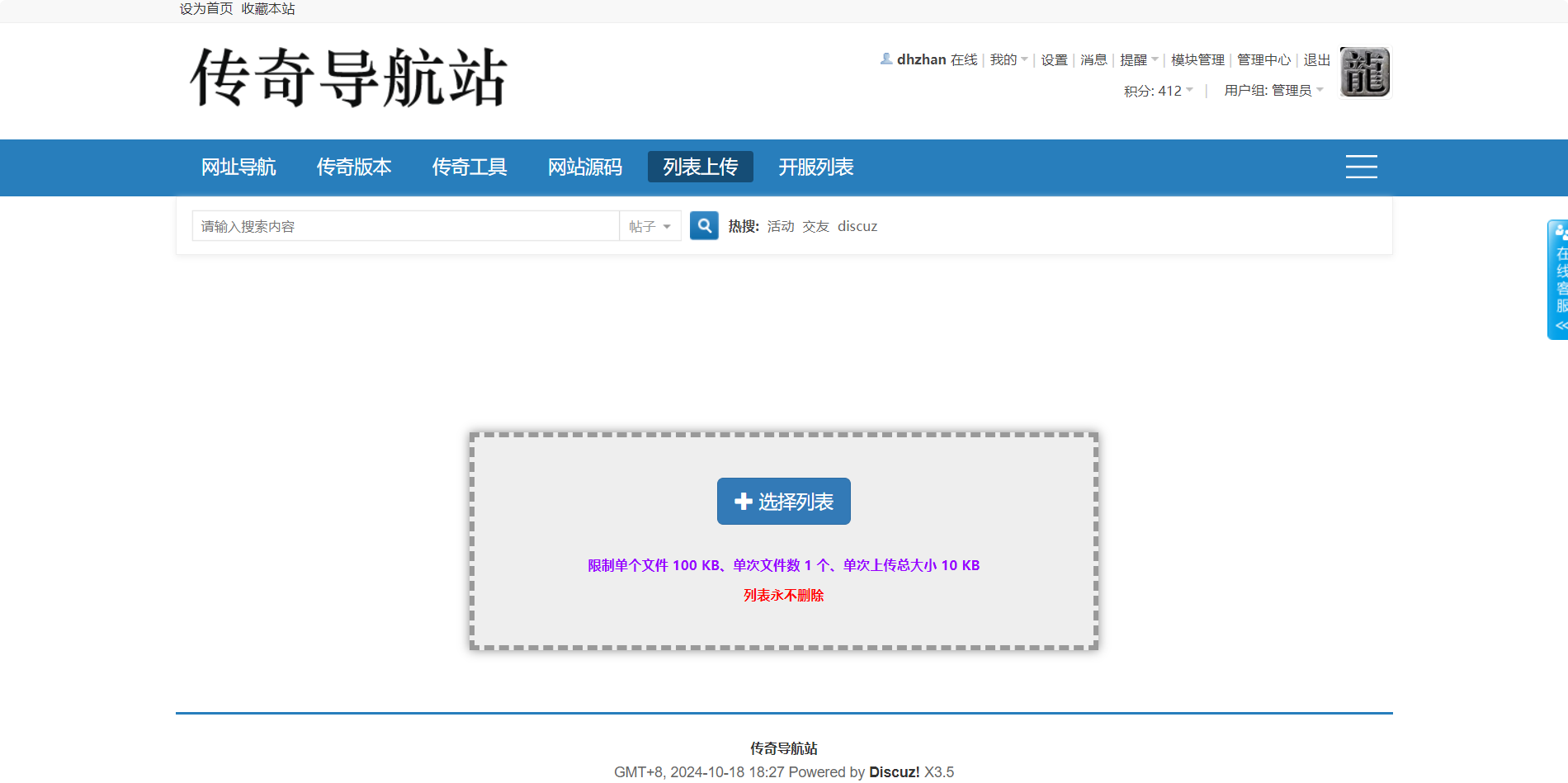The height and width of the screenshot is (783, 1568).
Task: Focus the search content input field
Action: 405,226
